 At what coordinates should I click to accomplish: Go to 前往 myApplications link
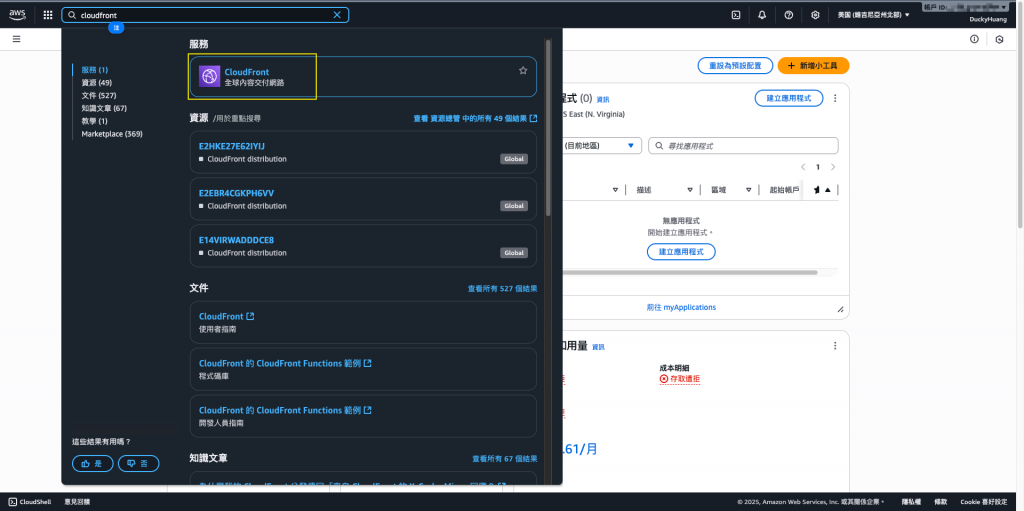pos(681,307)
